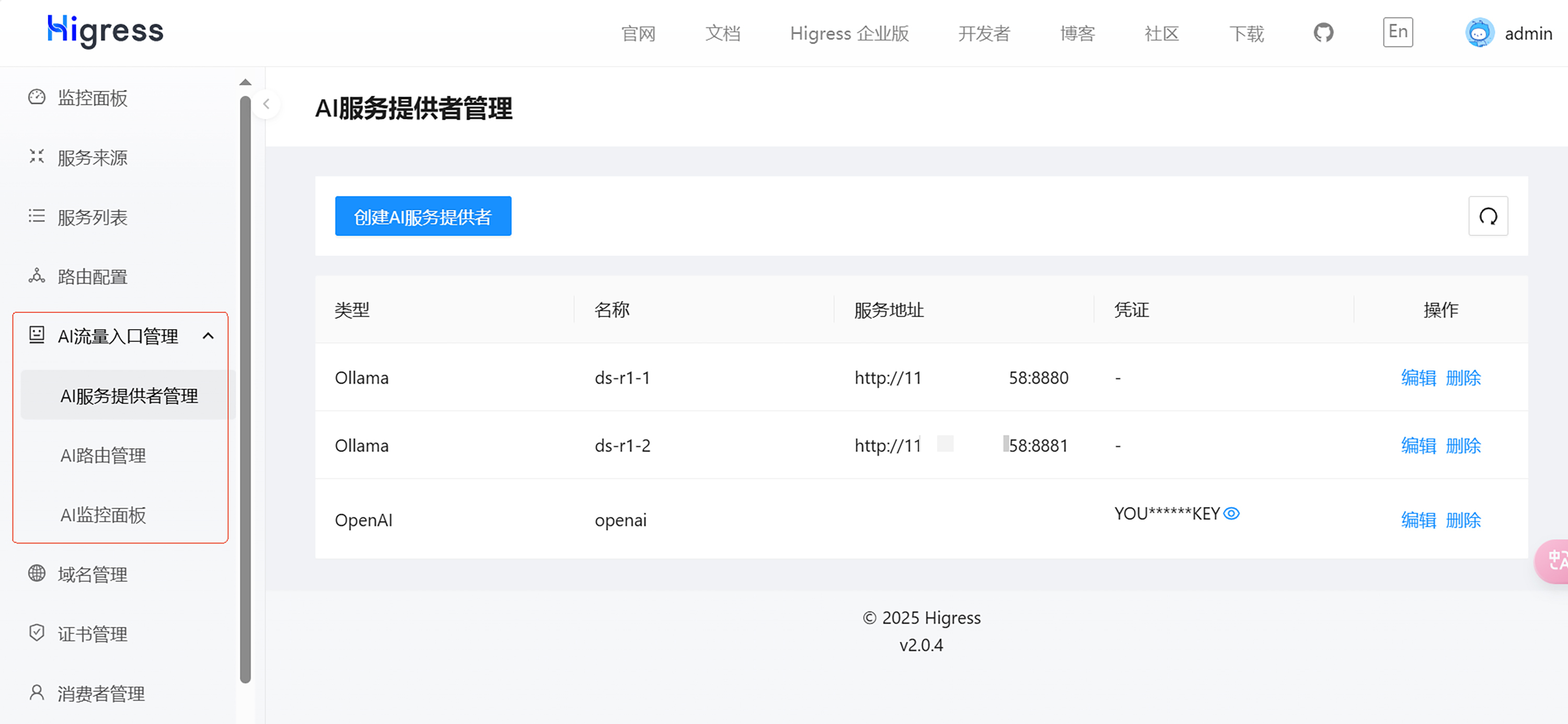Open 消费者管理 user icon item
1568x724 pixels.
click(37, 692)
